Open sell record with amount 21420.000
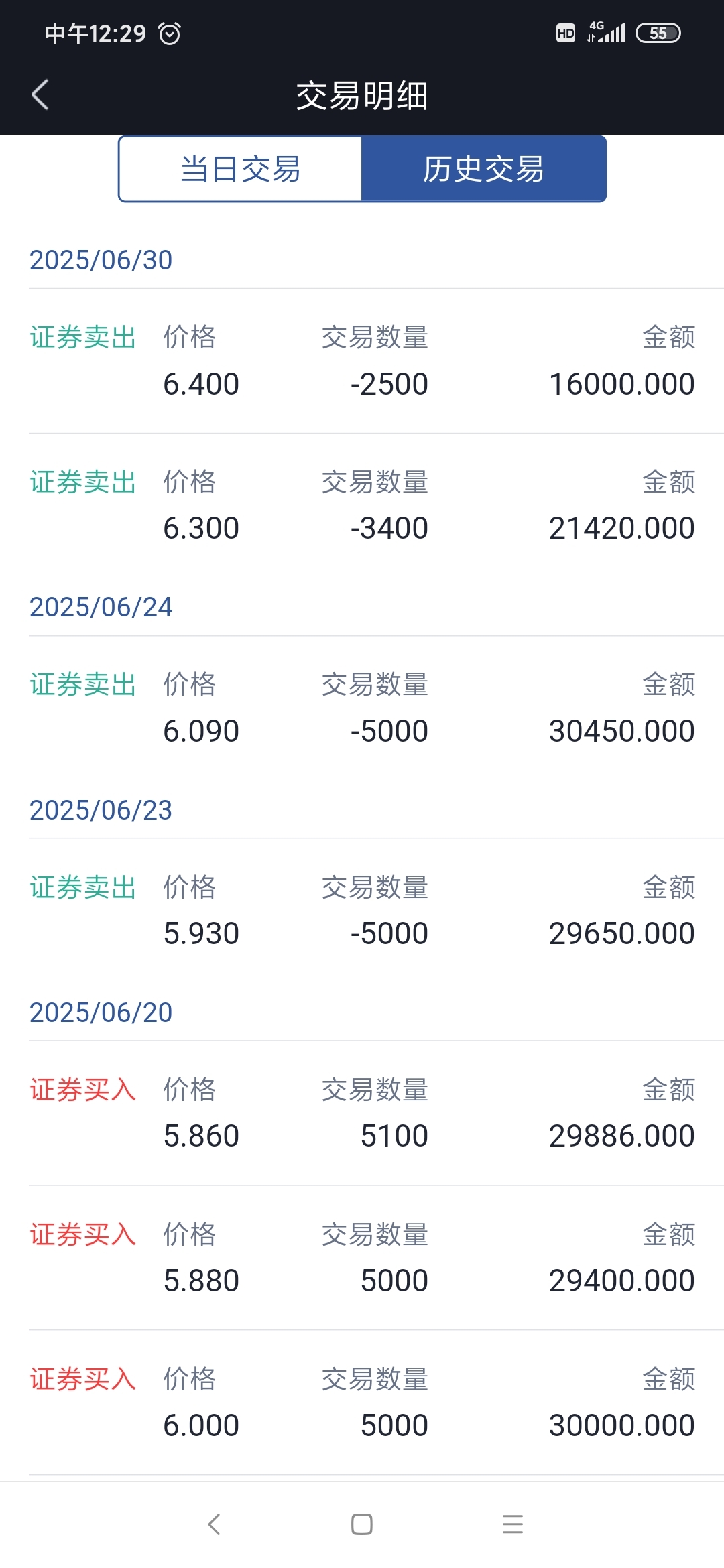Viewport: 724px width, 1568px height. tap(362, 506)
